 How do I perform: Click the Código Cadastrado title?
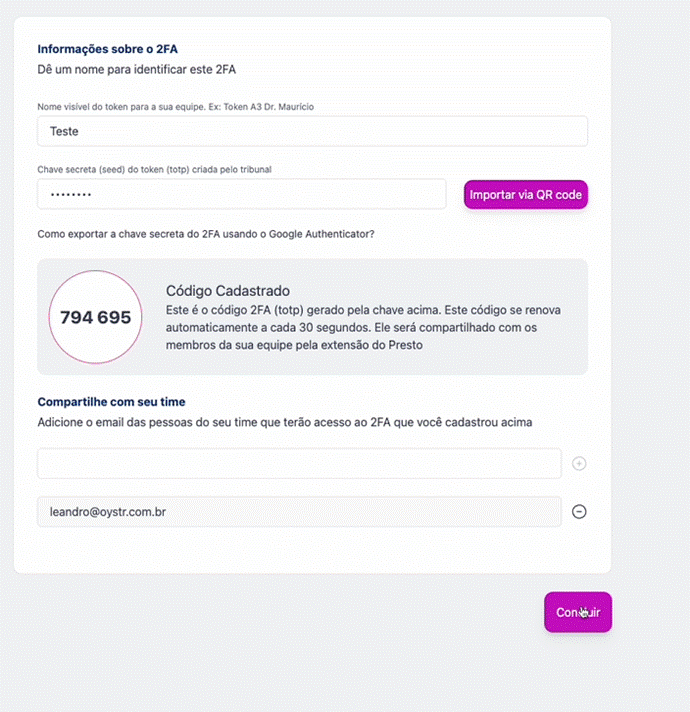(x=228, y=291)
